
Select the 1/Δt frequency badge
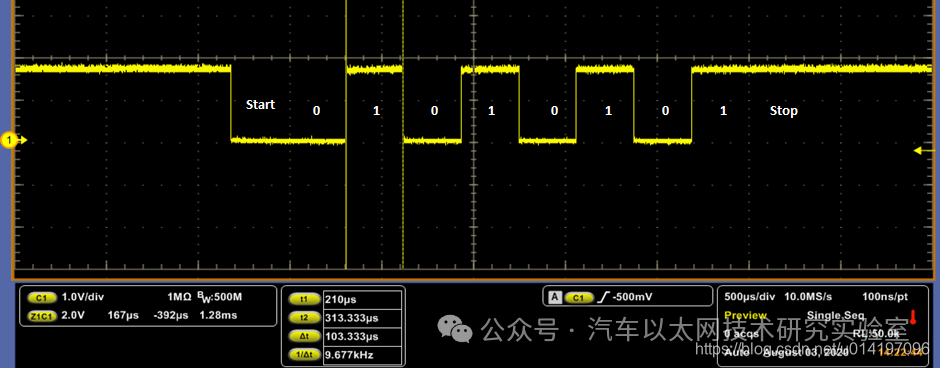(305, 355)
